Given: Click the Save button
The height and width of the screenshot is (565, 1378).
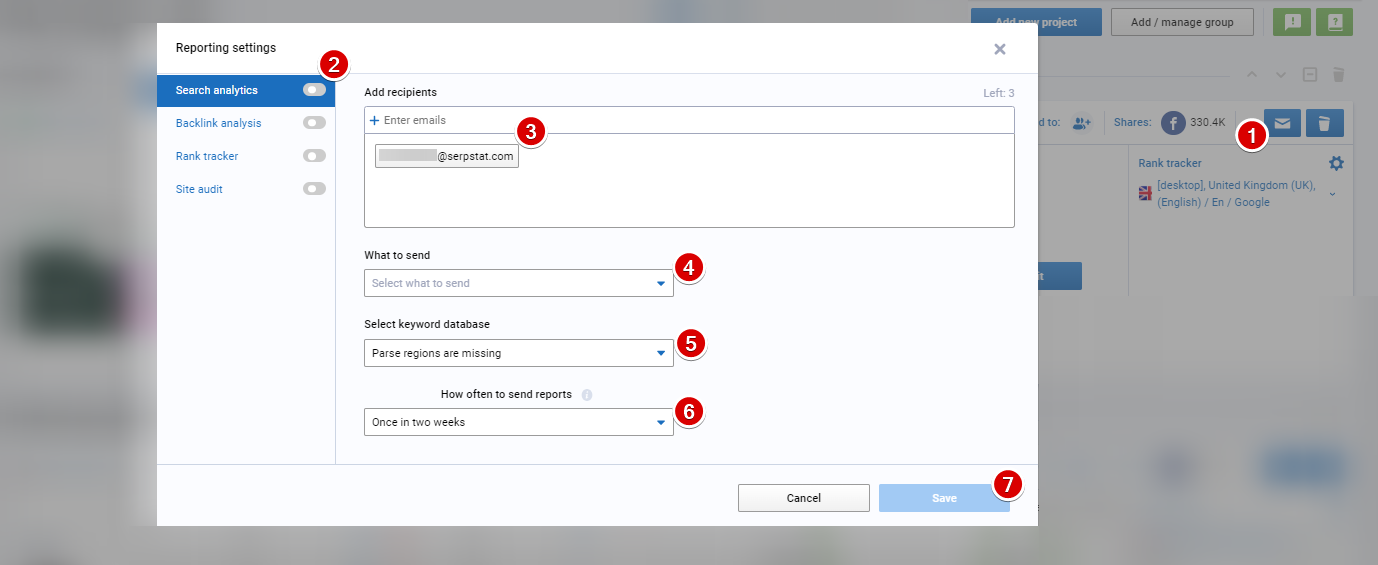Looking at the screenshot, I should pos(943,498).
